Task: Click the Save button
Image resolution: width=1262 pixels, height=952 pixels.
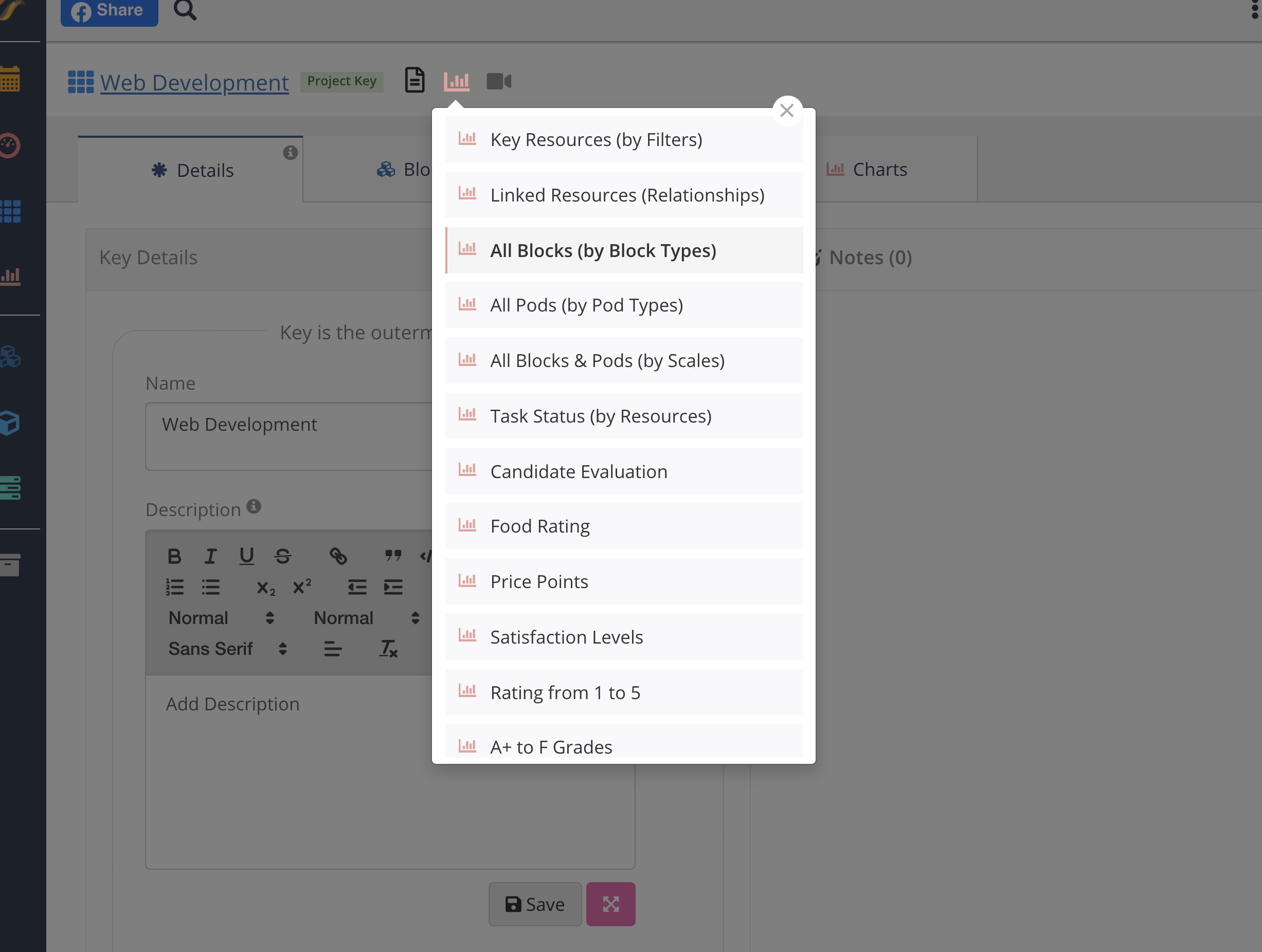Action: pyautogui.click(x=535, y=904)
